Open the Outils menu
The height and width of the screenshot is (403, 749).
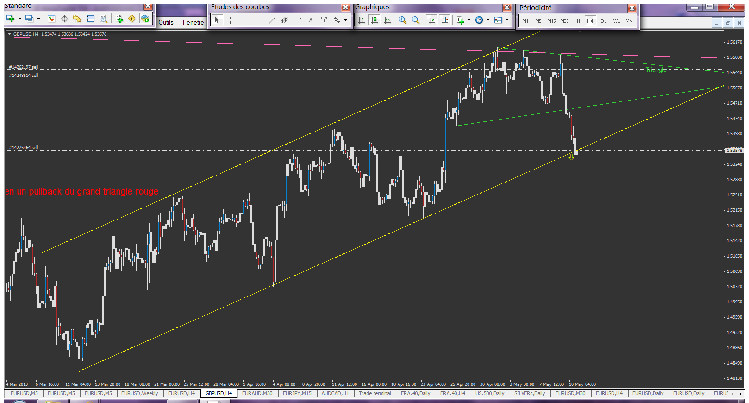[x=165, y=22]
